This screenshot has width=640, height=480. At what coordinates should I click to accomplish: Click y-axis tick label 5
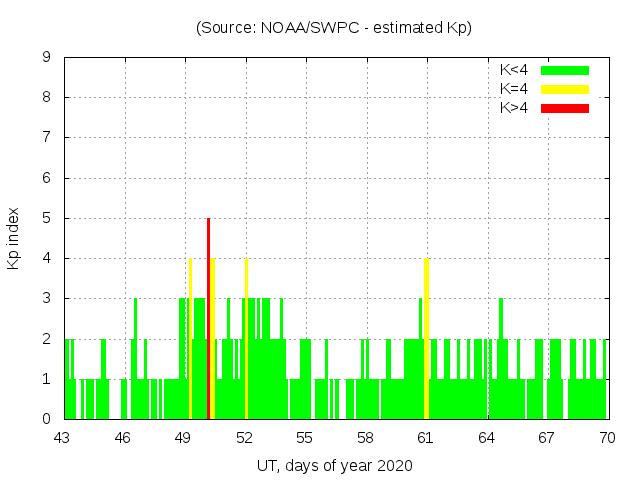[x=46, y=218]
